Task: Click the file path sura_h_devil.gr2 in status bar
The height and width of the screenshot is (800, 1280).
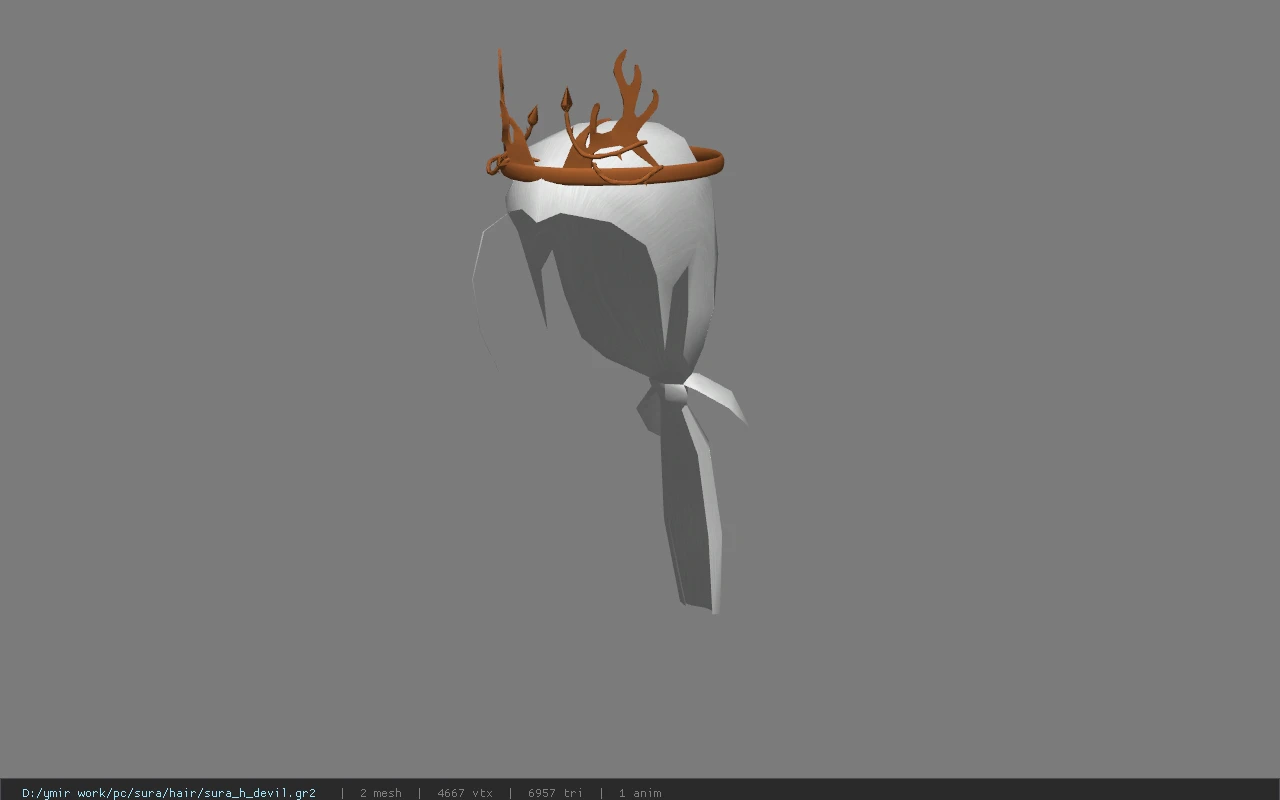Action: point(169,793)
